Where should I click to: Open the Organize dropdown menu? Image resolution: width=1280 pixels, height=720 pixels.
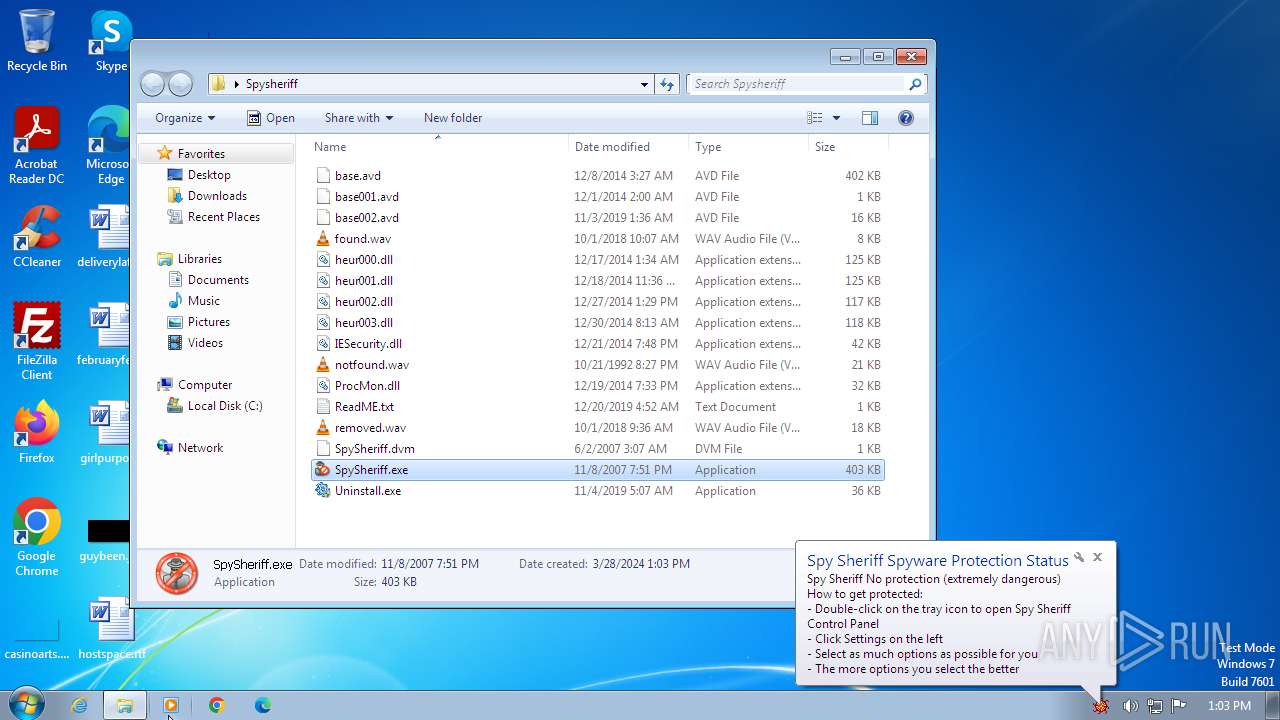[185, 118]
